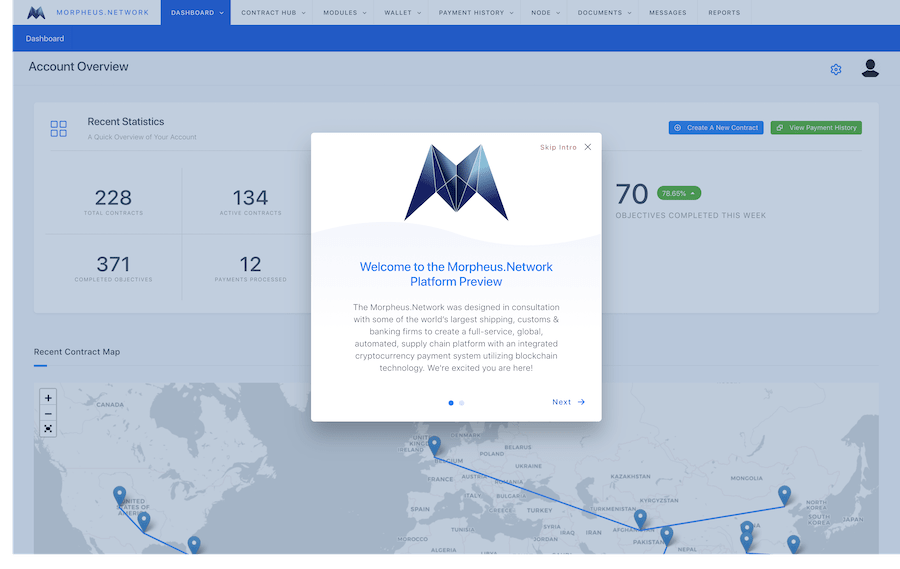Zoom in on the contract map
This screenshot has width=900, height=569.
point(48,397)
